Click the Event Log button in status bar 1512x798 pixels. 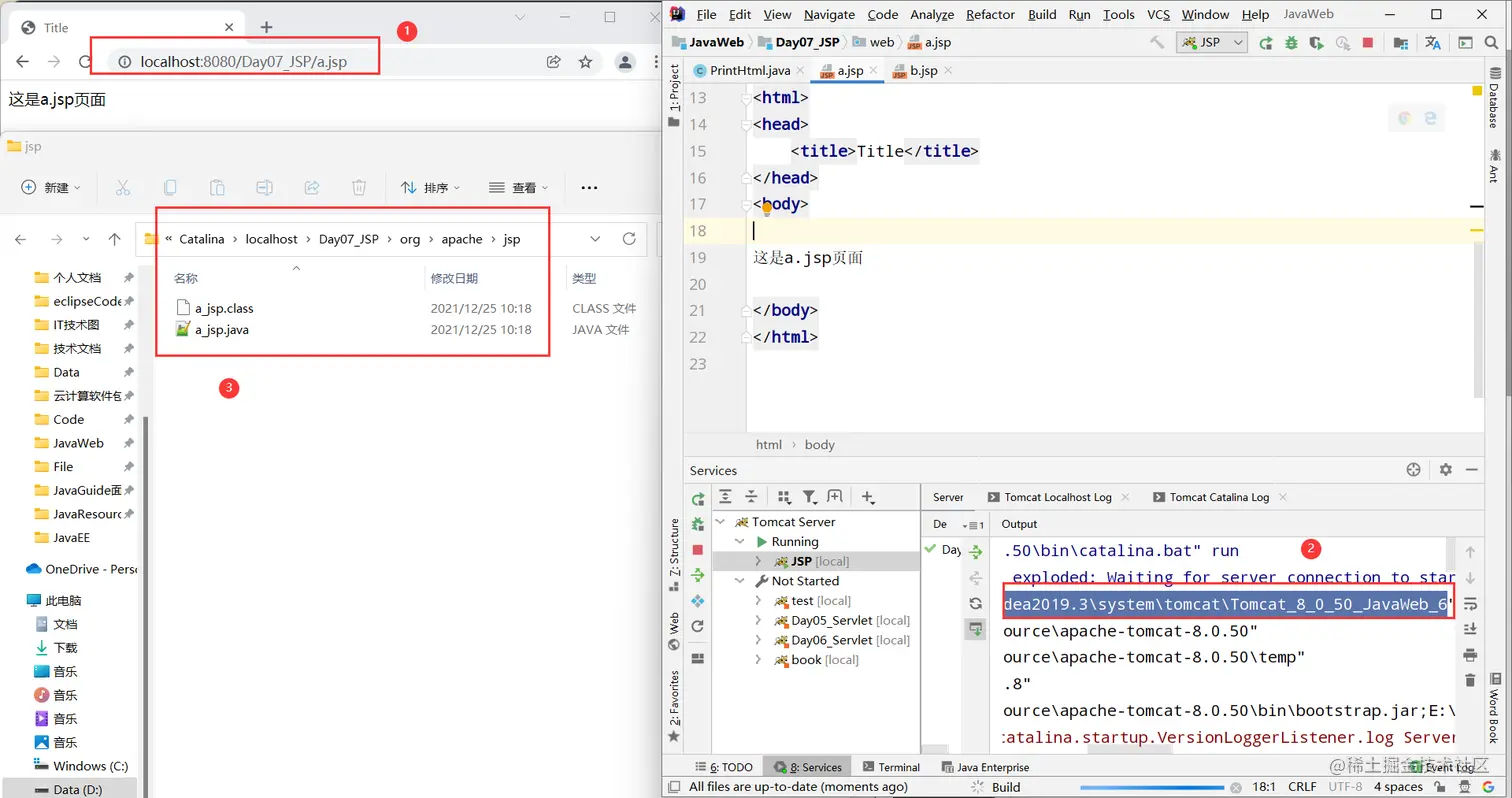point(1440,767)
